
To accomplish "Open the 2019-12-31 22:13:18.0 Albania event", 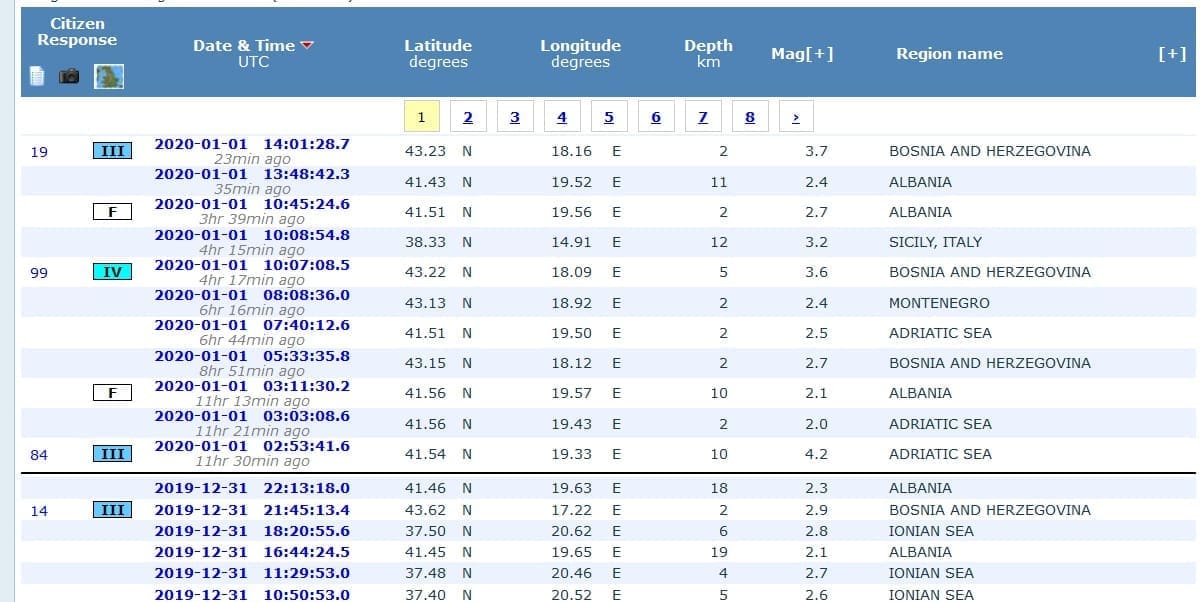I will (252, 488).
